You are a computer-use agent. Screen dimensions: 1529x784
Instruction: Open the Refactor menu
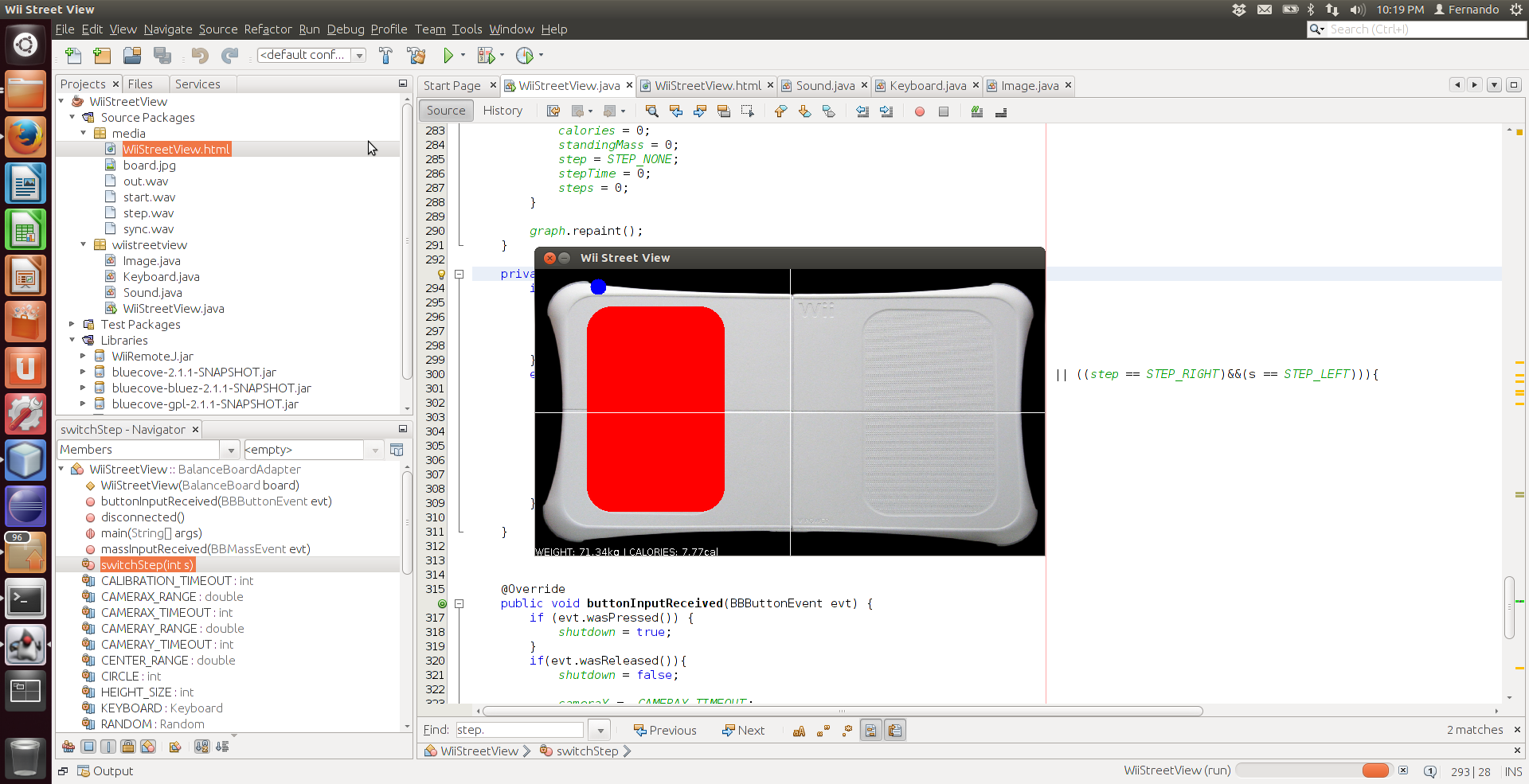(268, 29)
